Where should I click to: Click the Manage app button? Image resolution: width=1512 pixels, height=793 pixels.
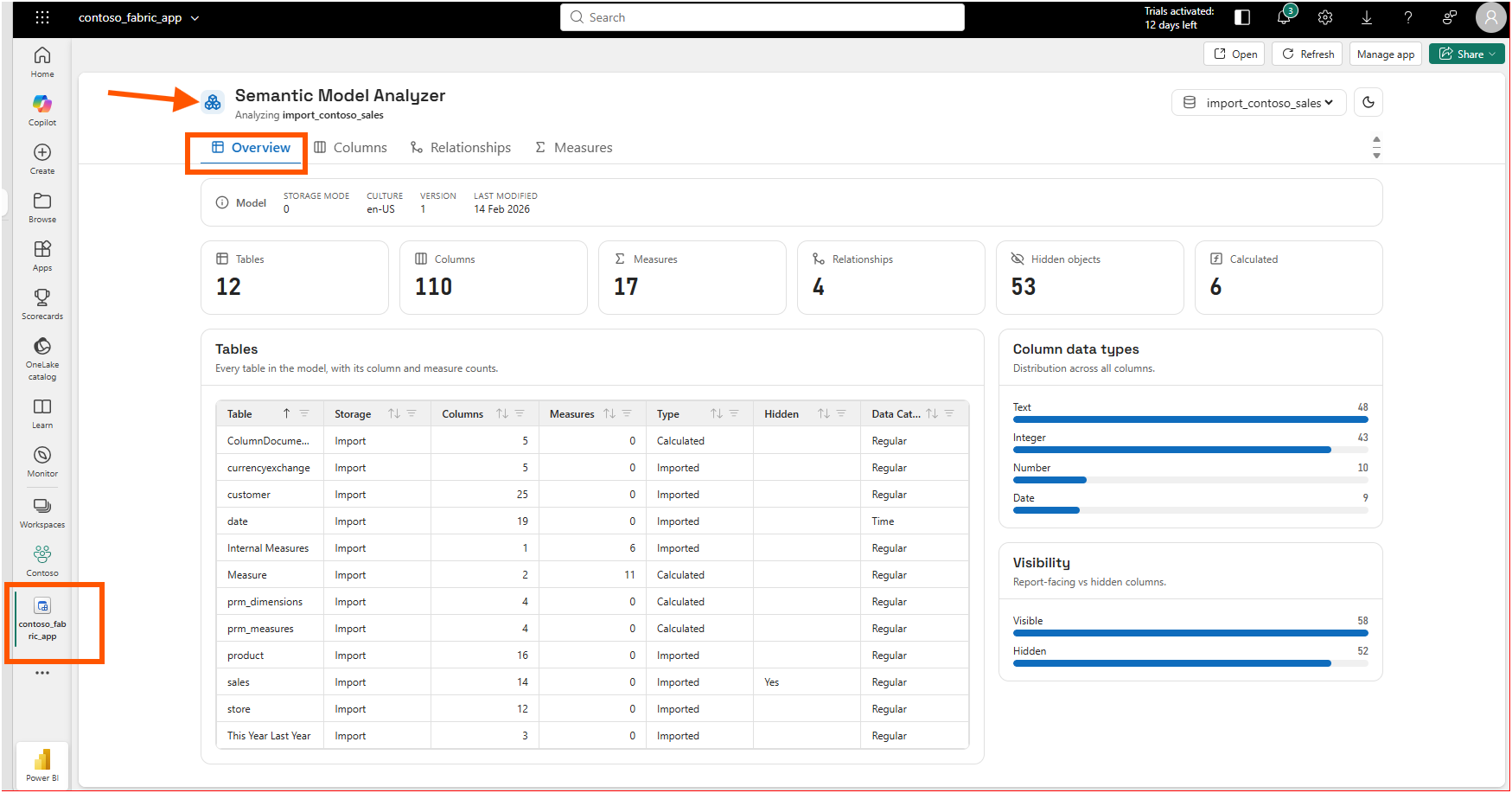(1386, 54)
